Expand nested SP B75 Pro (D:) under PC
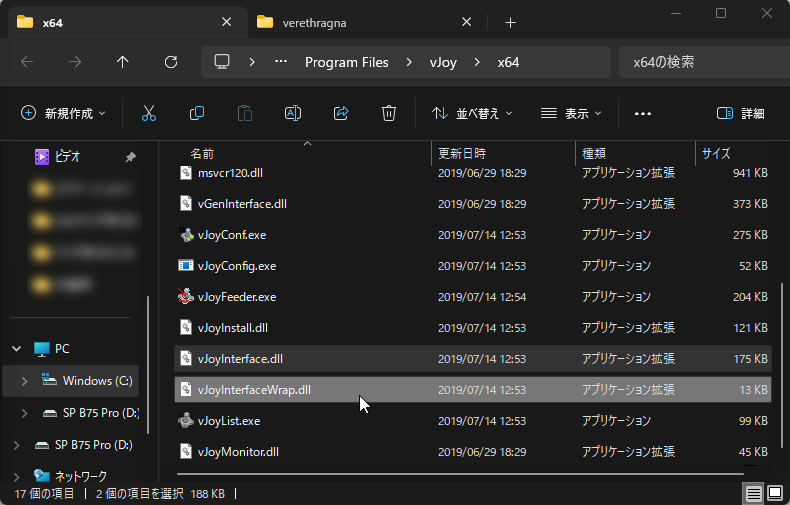The width and height of the screenshot is (790, 505). click(x=24, y=413)
